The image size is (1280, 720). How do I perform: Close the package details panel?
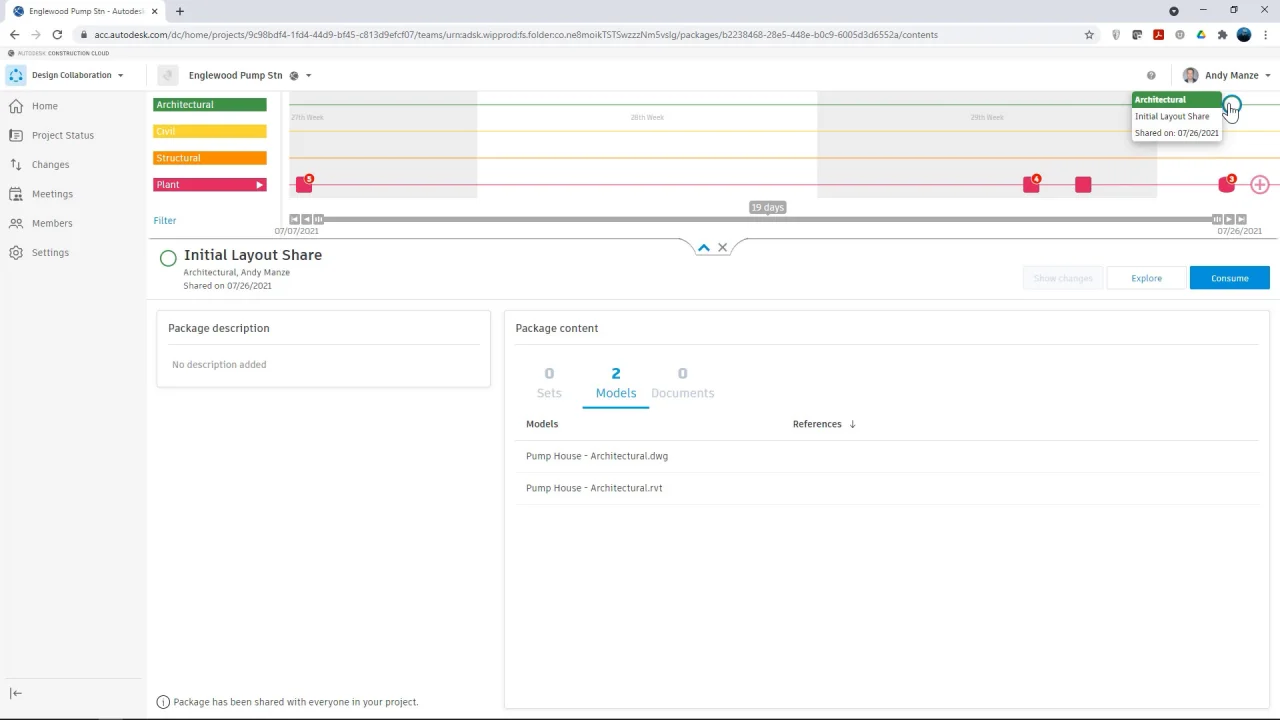(722, 248)
